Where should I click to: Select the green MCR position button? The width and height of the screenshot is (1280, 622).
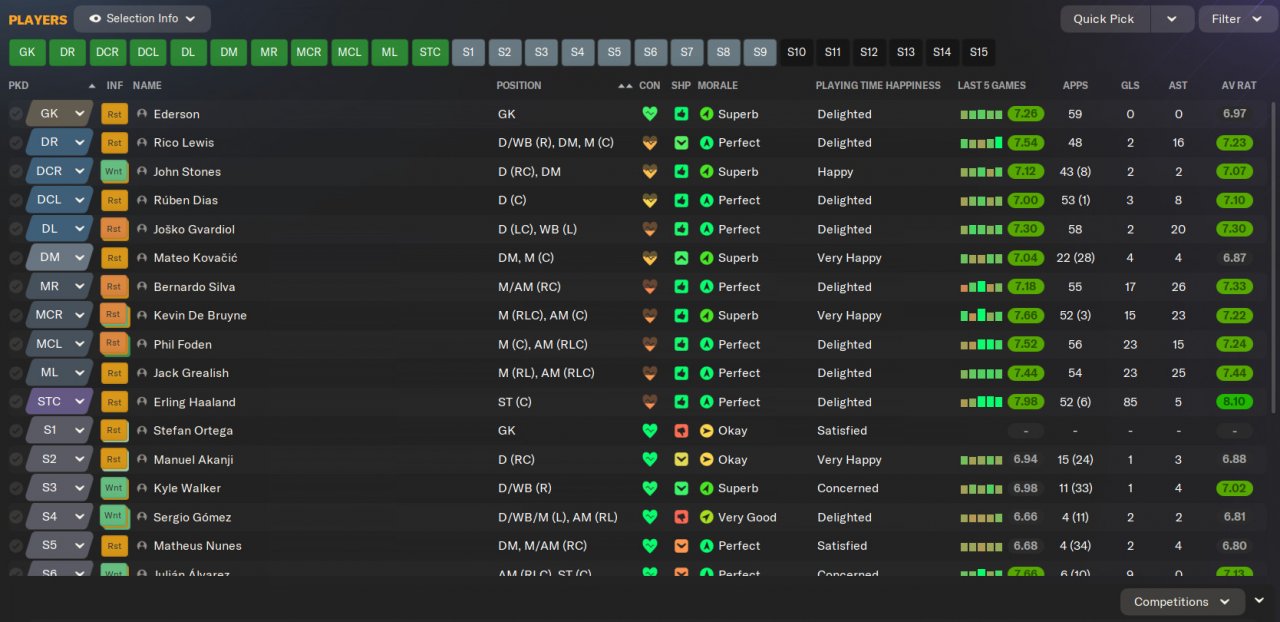point(309,52)
